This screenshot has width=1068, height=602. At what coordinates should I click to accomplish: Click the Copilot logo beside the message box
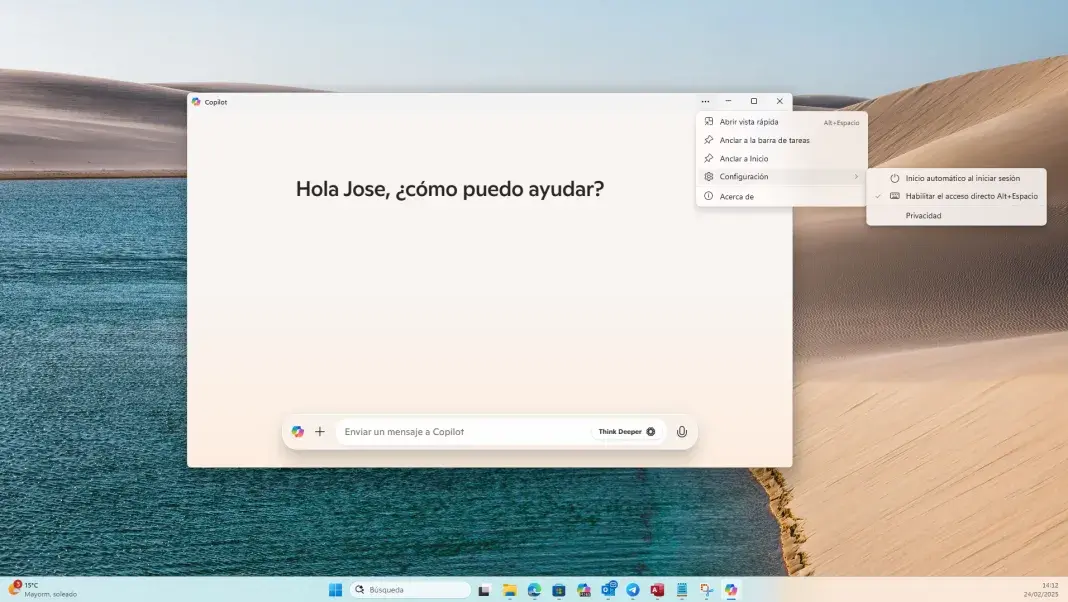(x=298, y=432)
